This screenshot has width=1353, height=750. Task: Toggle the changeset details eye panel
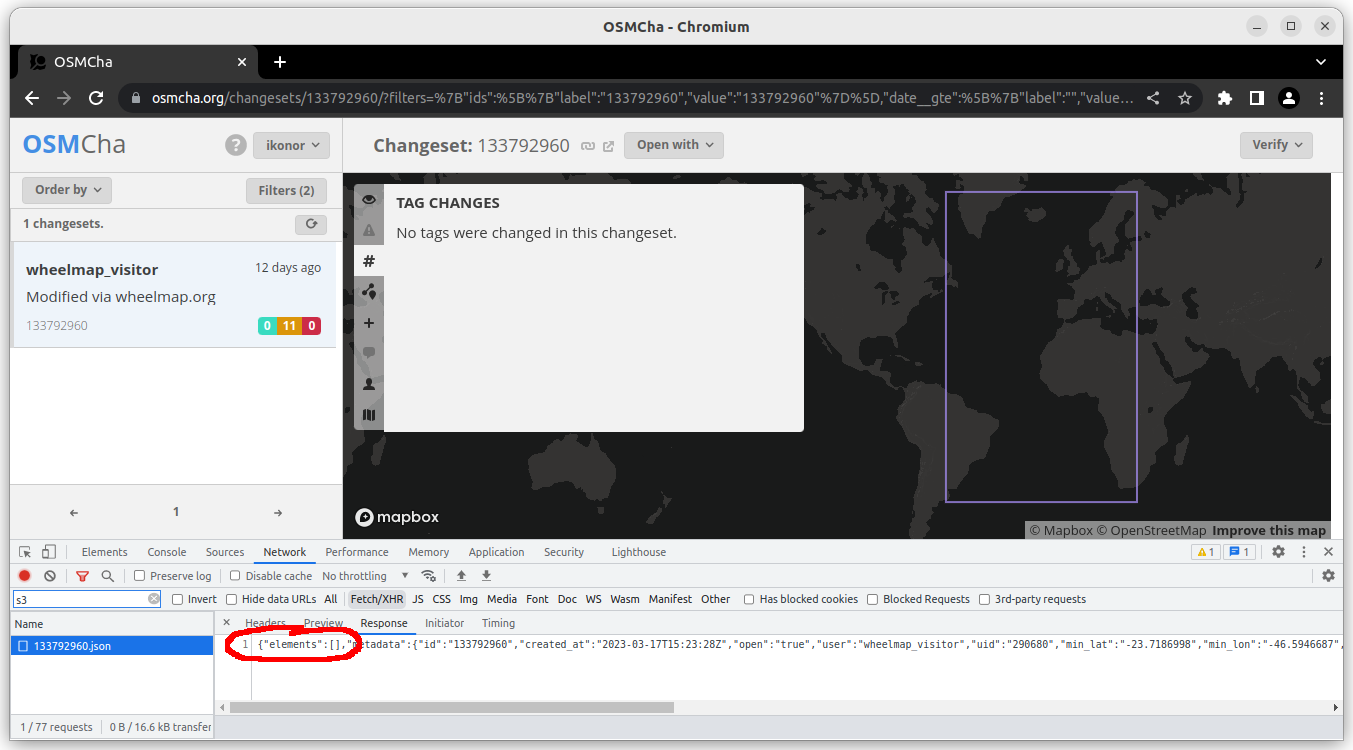pos(369,199)
